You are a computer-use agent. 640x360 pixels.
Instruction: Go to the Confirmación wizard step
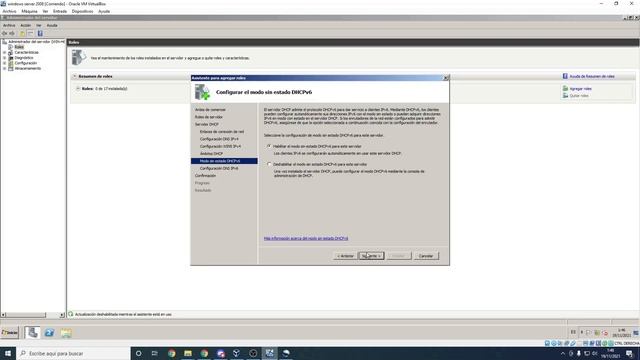click(205, 176)
